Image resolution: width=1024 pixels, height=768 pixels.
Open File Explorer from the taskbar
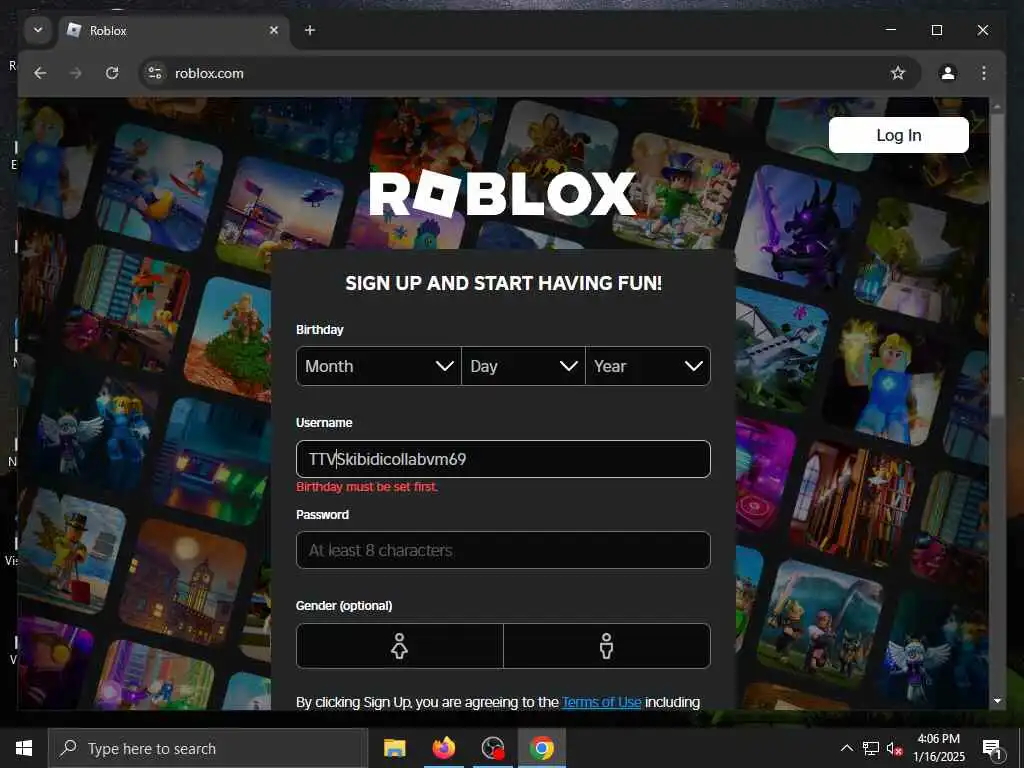coord(394,748)
